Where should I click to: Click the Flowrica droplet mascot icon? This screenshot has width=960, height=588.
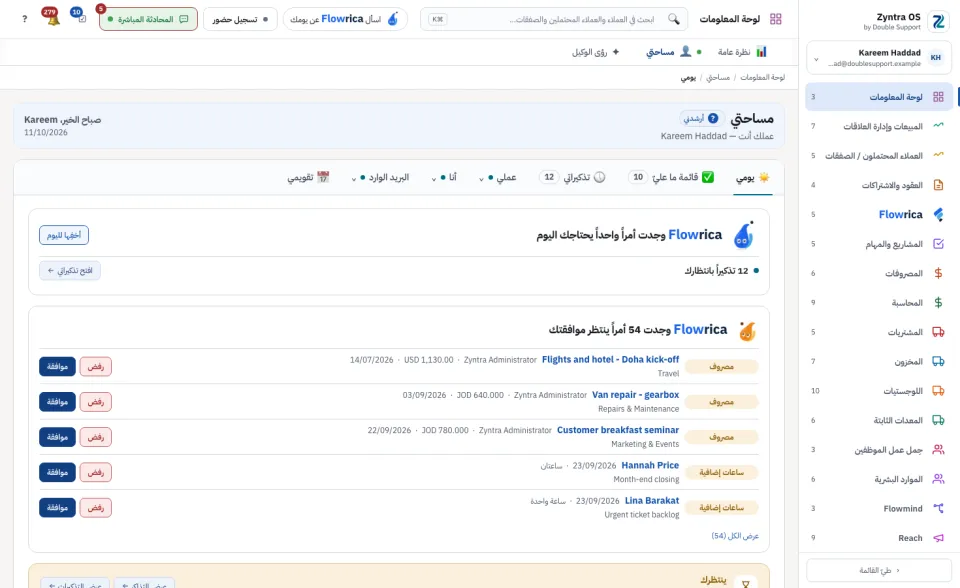click(744, 235)
